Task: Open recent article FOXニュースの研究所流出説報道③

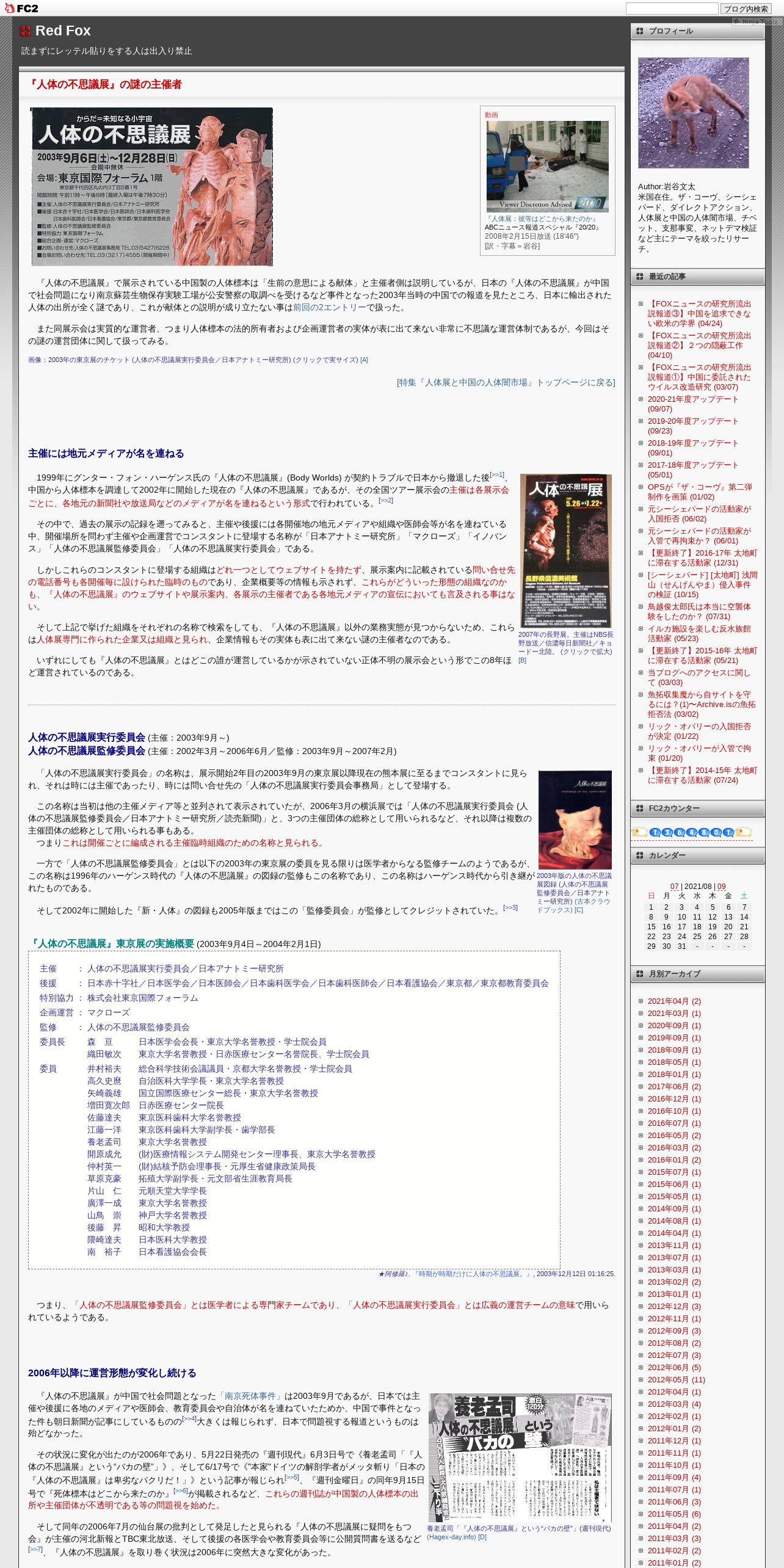Action: click(699, 313)
